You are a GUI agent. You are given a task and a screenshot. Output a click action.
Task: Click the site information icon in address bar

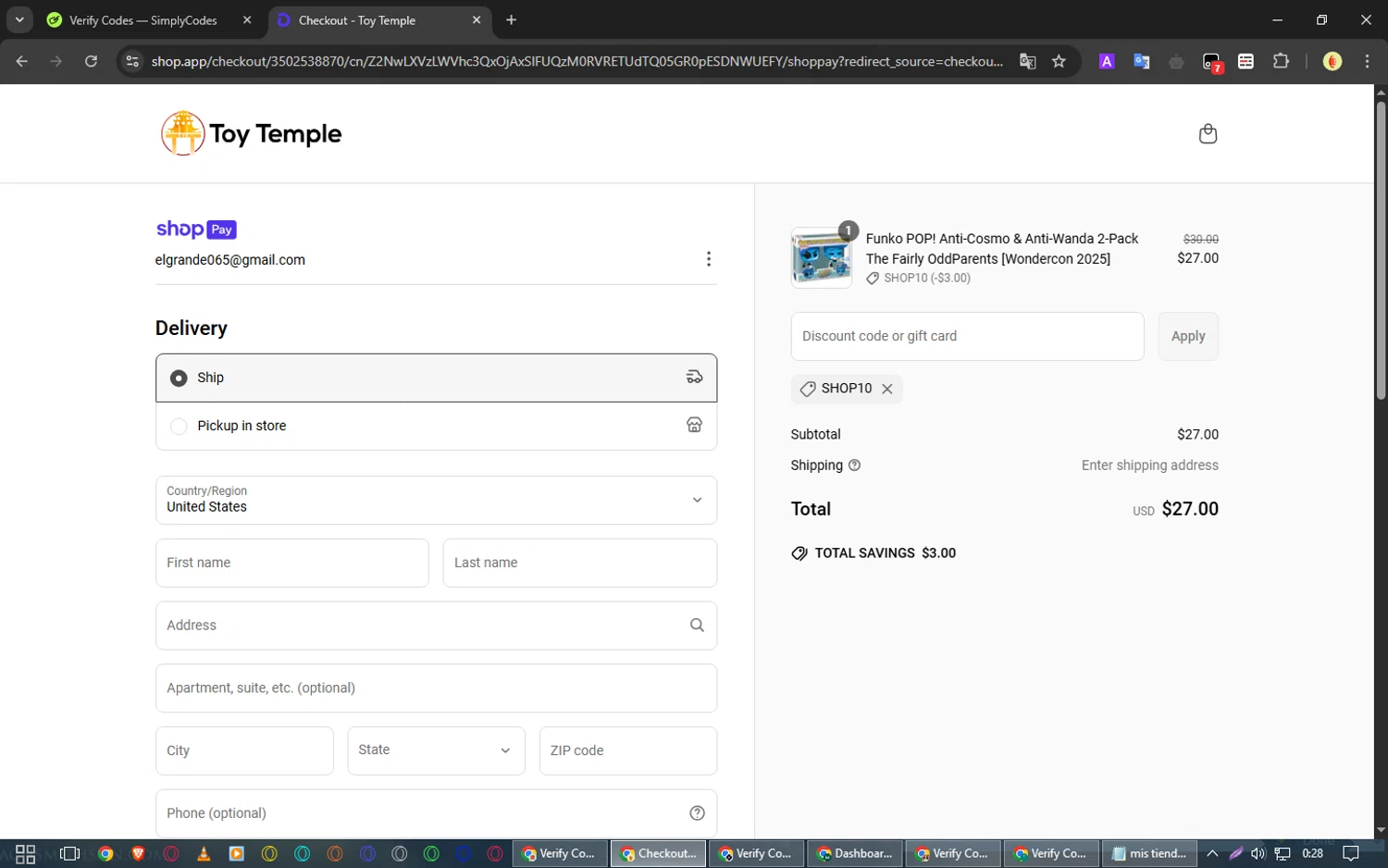(132, 61)
